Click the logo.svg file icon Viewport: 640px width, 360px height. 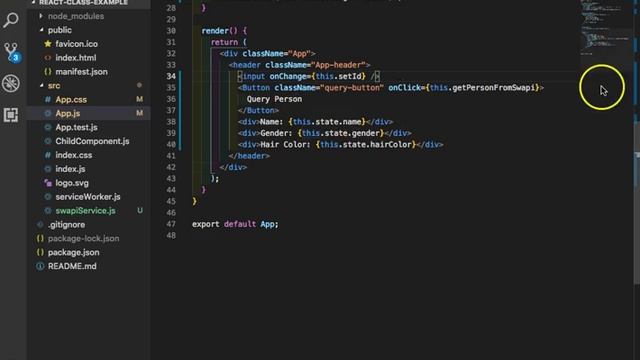coord(48,183)
